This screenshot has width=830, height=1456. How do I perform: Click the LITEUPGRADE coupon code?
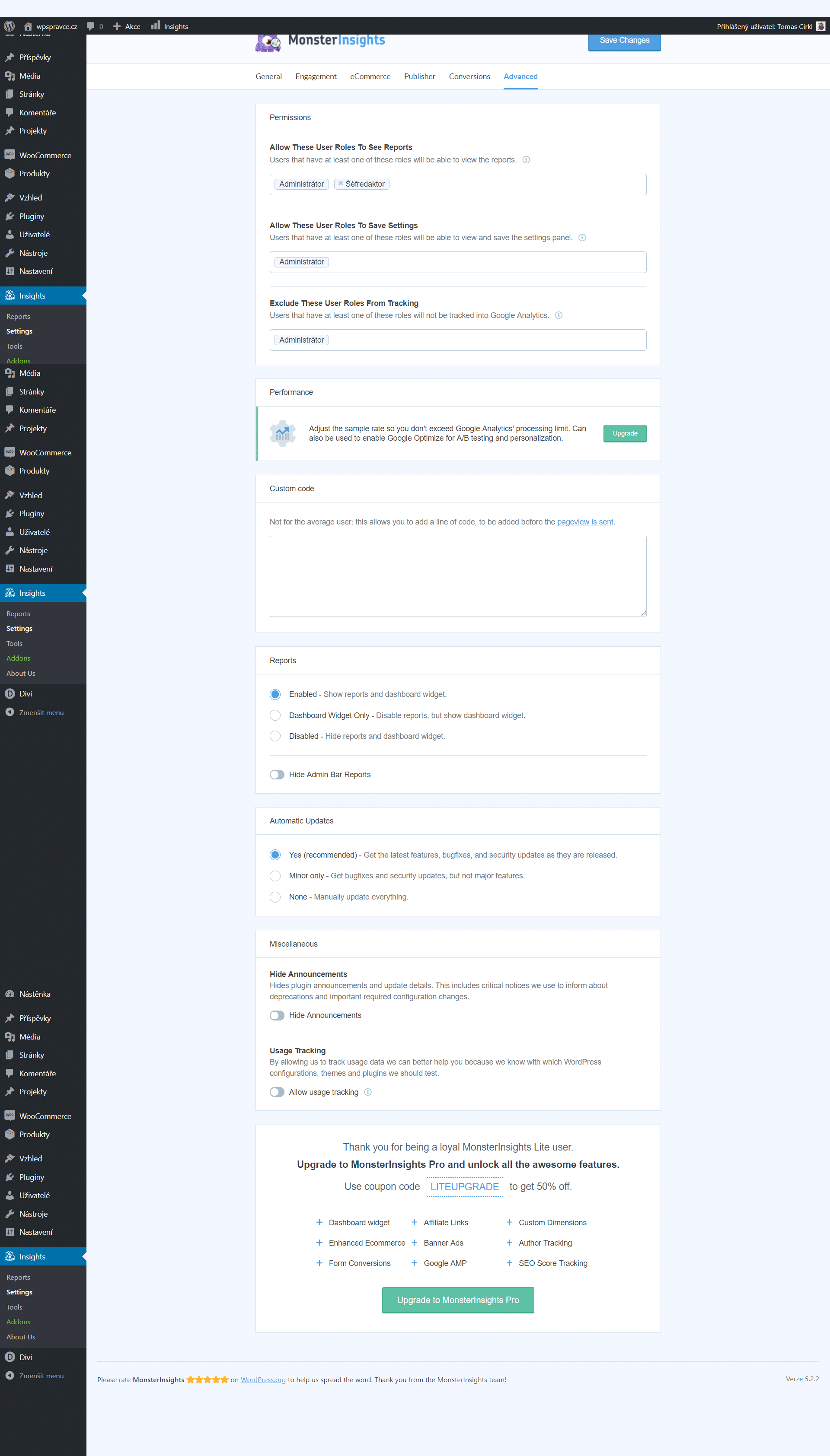click(x=465, y=1186)
